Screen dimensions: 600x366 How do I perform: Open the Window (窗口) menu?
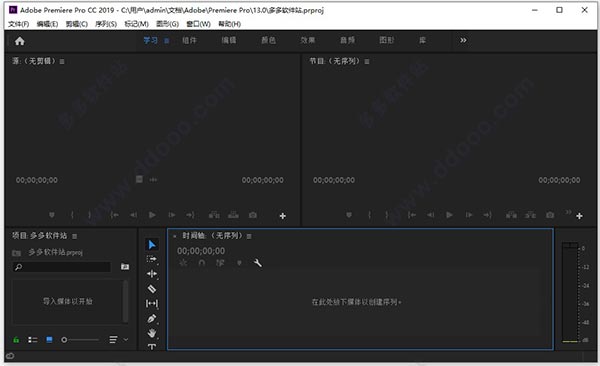198,24
